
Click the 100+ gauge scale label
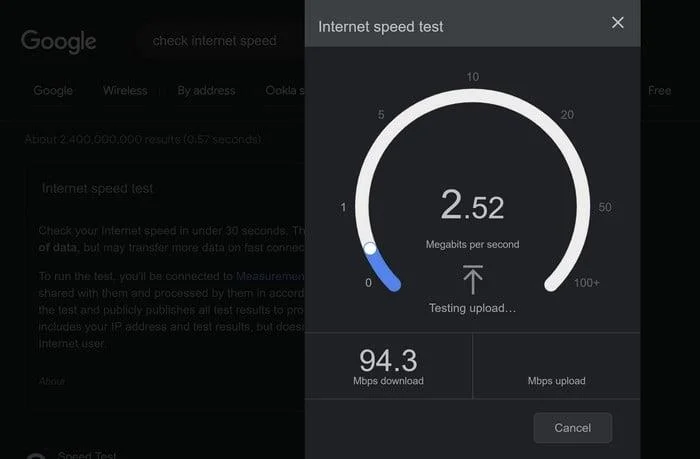[586, 283]
